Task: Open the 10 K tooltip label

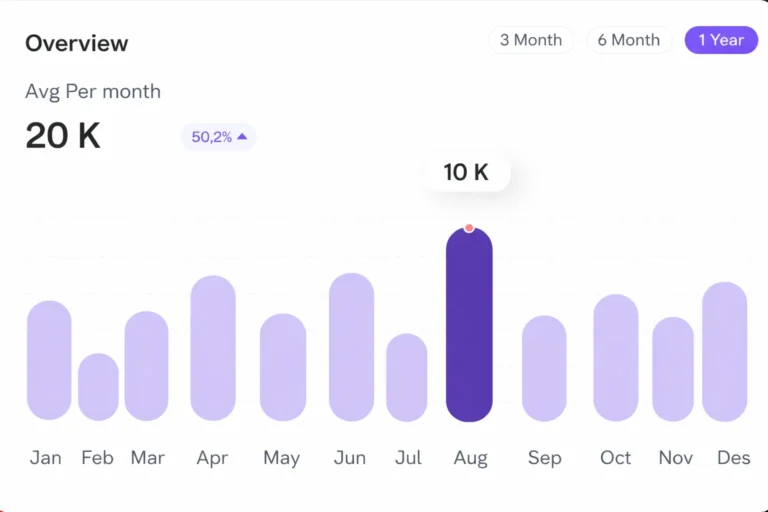Action: (x=466, y=172)
